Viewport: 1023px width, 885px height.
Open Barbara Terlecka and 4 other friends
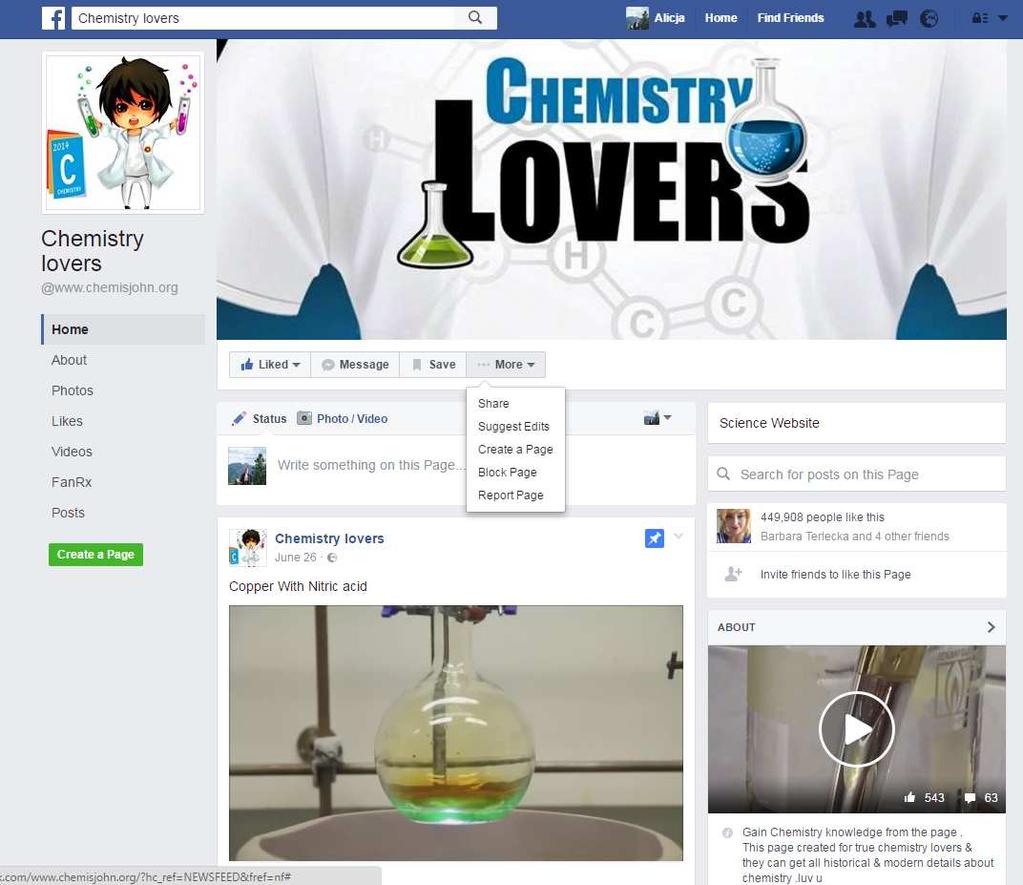coord(855,536)
